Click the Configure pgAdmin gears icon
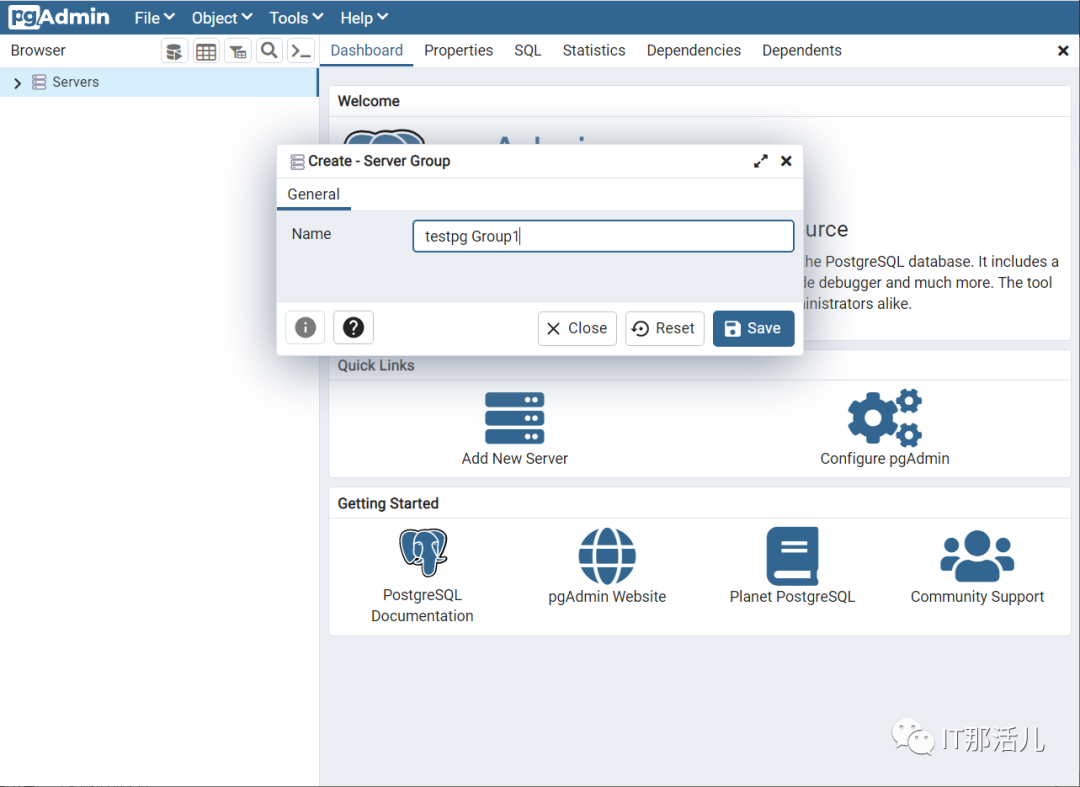Viewport: 1080px width, 787px height. tap(885, 418)
